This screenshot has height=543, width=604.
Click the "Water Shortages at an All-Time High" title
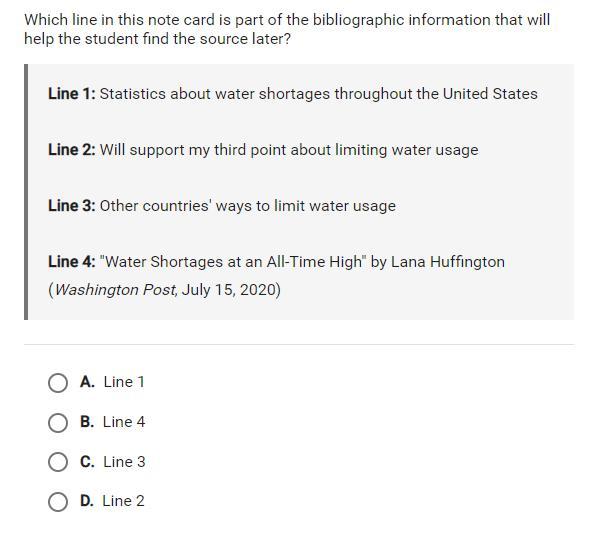click(233, 262)
